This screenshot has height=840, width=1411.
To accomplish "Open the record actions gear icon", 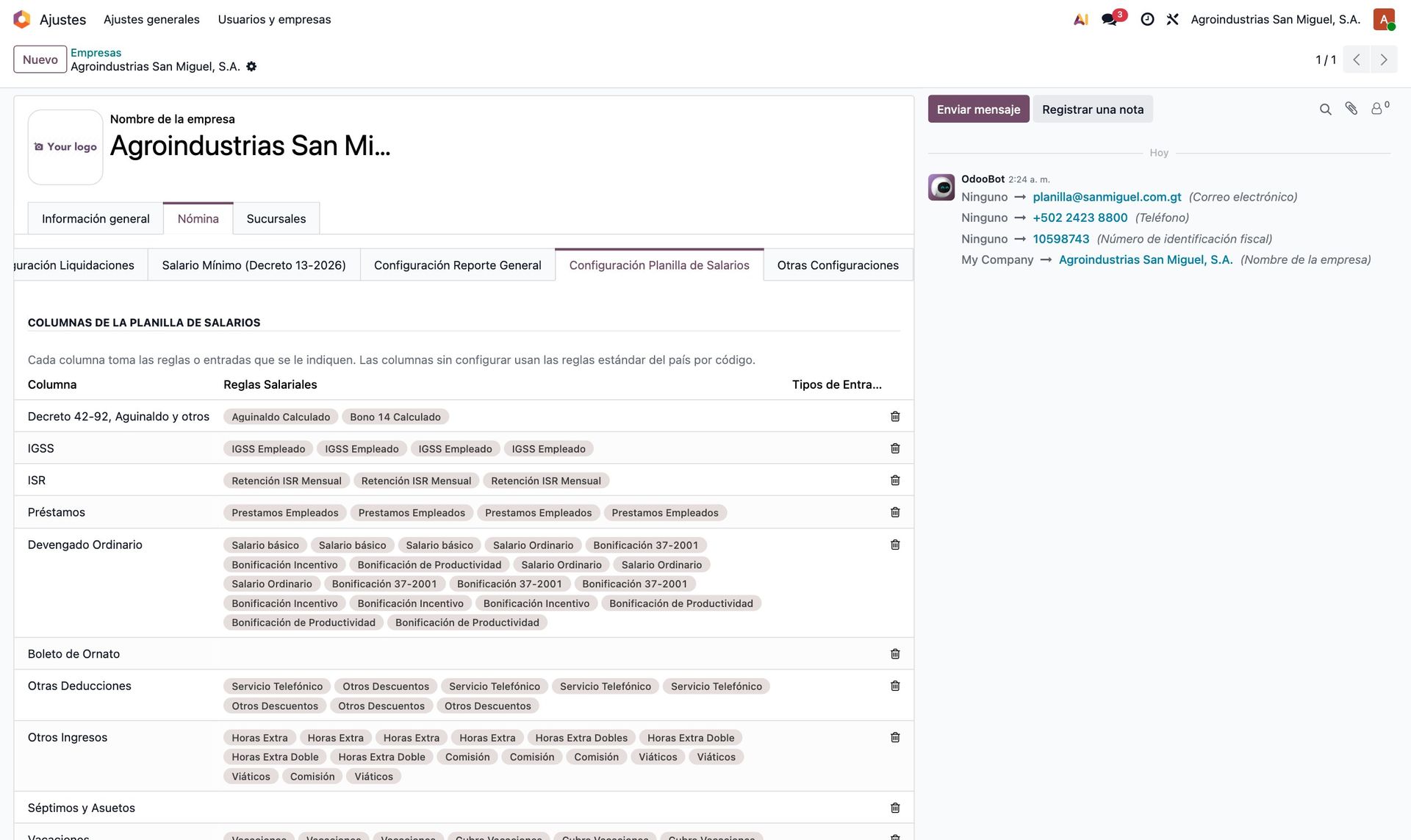I will pos(251,66).
